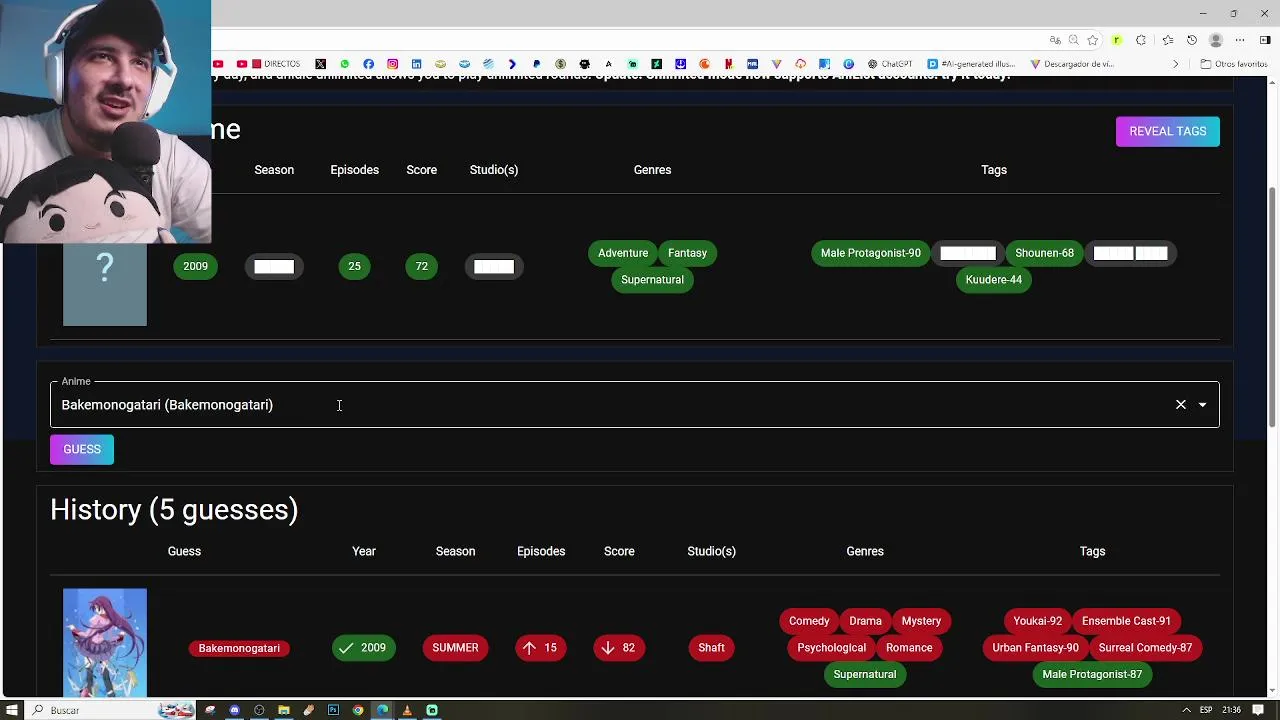Click the red Bakemonogatari guess chip
This screenshot has width=1280, height=720.
pyautogui.click(x=239, y=648)
